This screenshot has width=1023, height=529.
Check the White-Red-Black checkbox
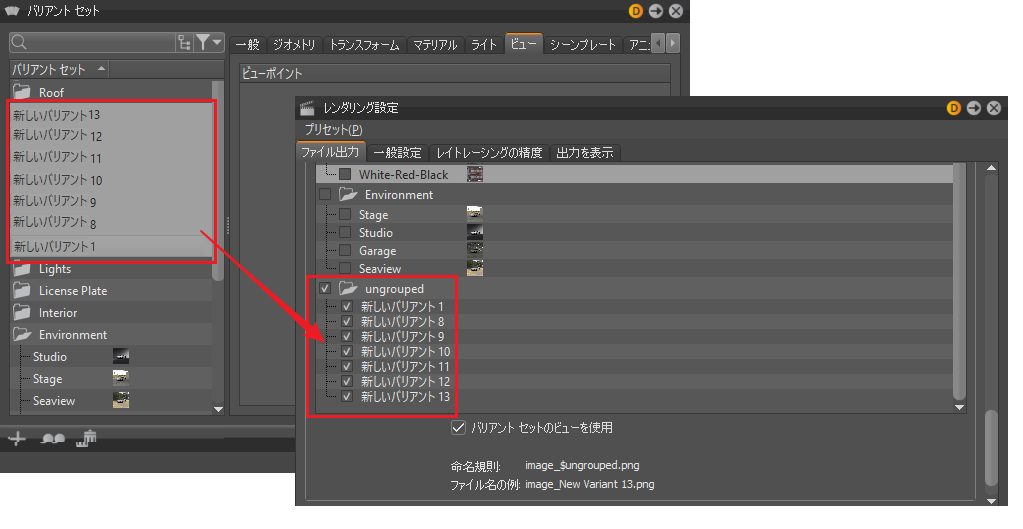pyautogui.click(x=346, y=174)
